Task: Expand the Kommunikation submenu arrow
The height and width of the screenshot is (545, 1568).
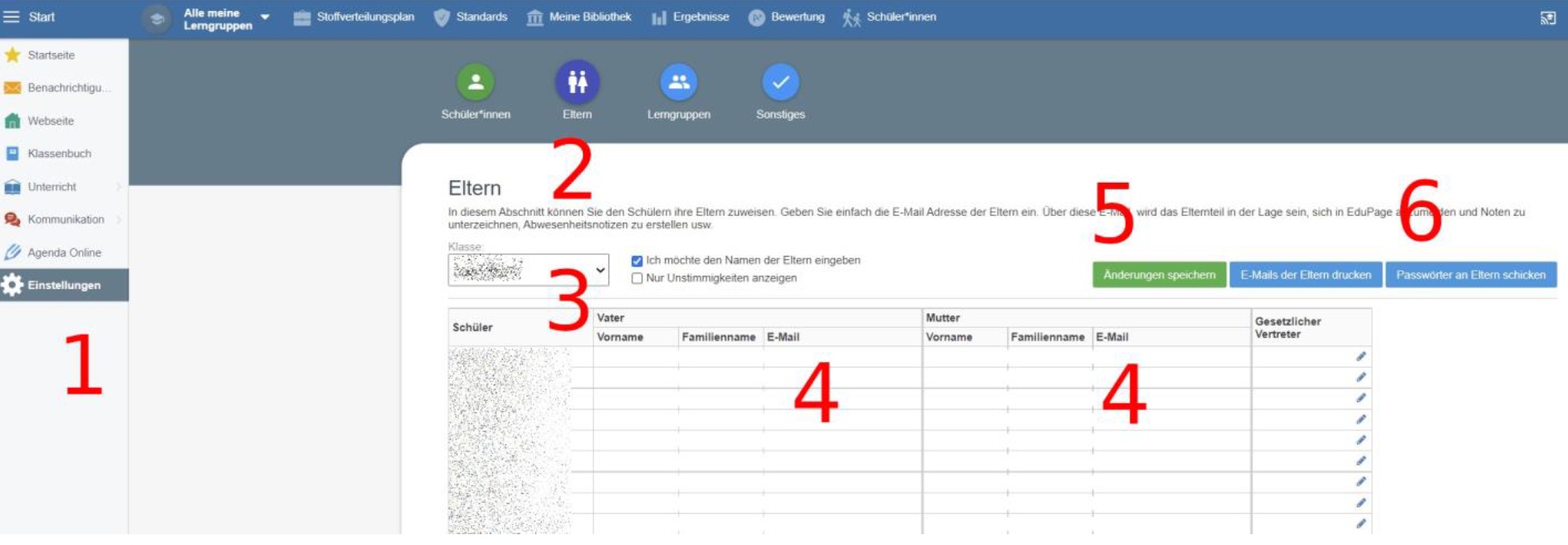Action: tap(119, 219)
